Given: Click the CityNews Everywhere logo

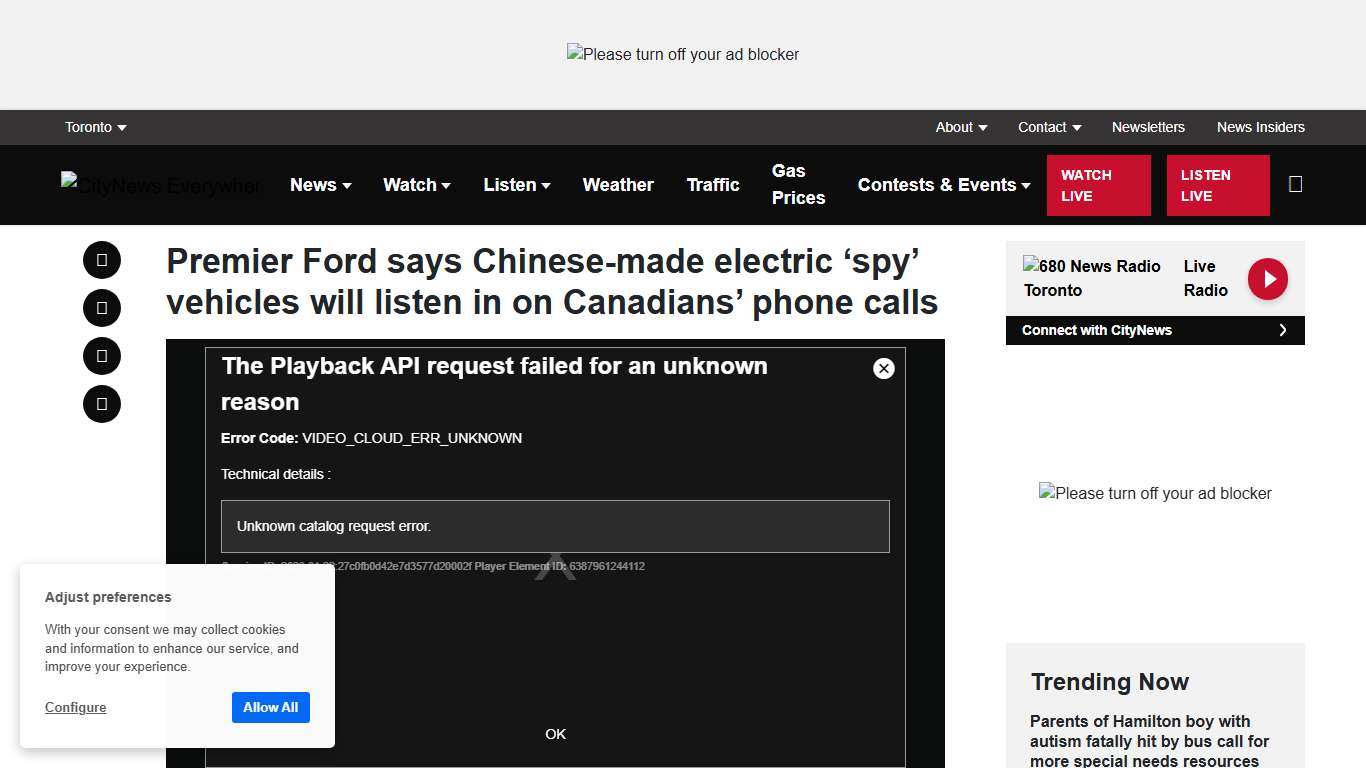Looking at the screenshot, I should pos(160,185).
